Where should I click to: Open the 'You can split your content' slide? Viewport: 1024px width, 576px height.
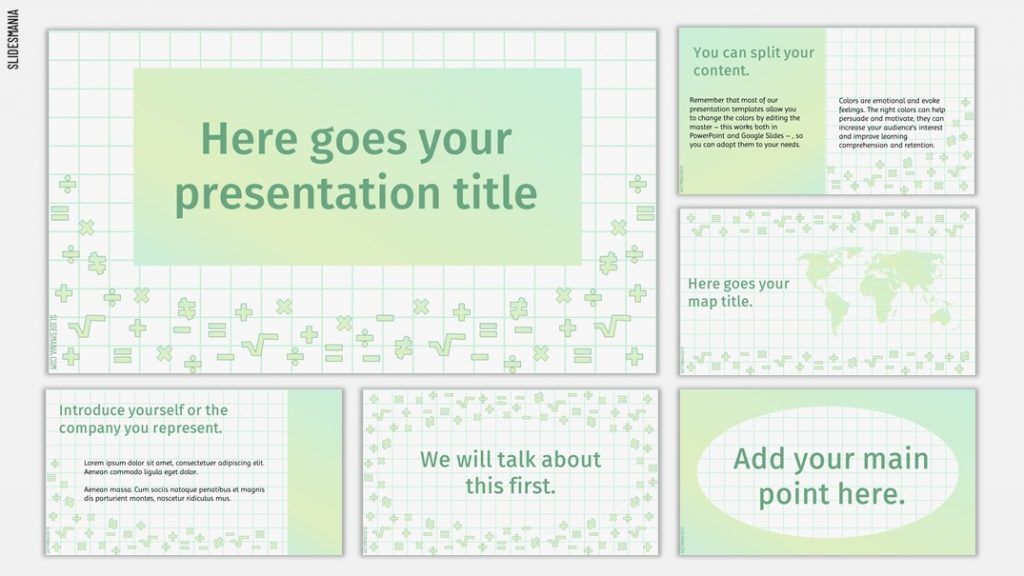(827, 110)
